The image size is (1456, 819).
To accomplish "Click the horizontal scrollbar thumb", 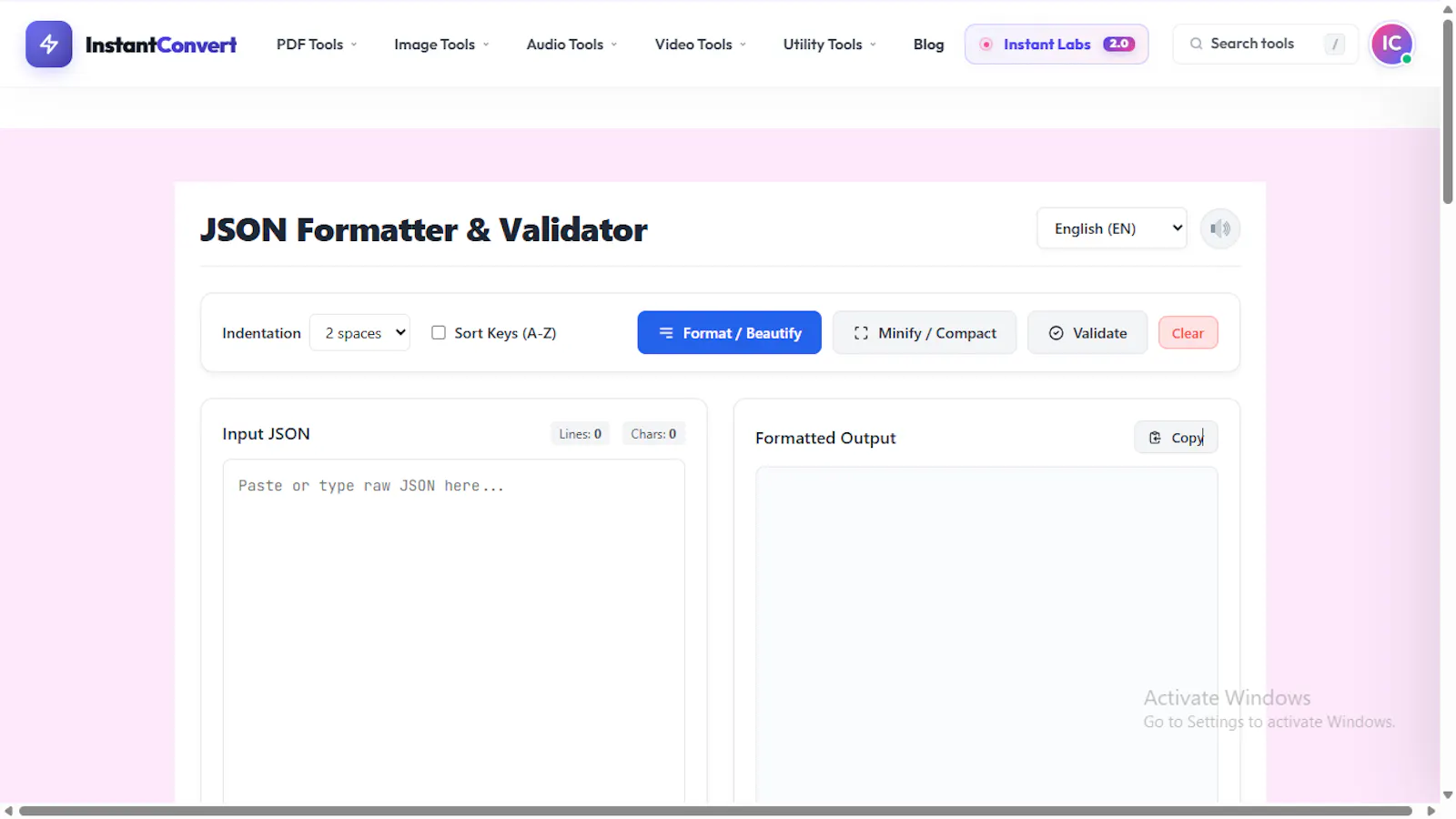I will [x=715, y=811].
